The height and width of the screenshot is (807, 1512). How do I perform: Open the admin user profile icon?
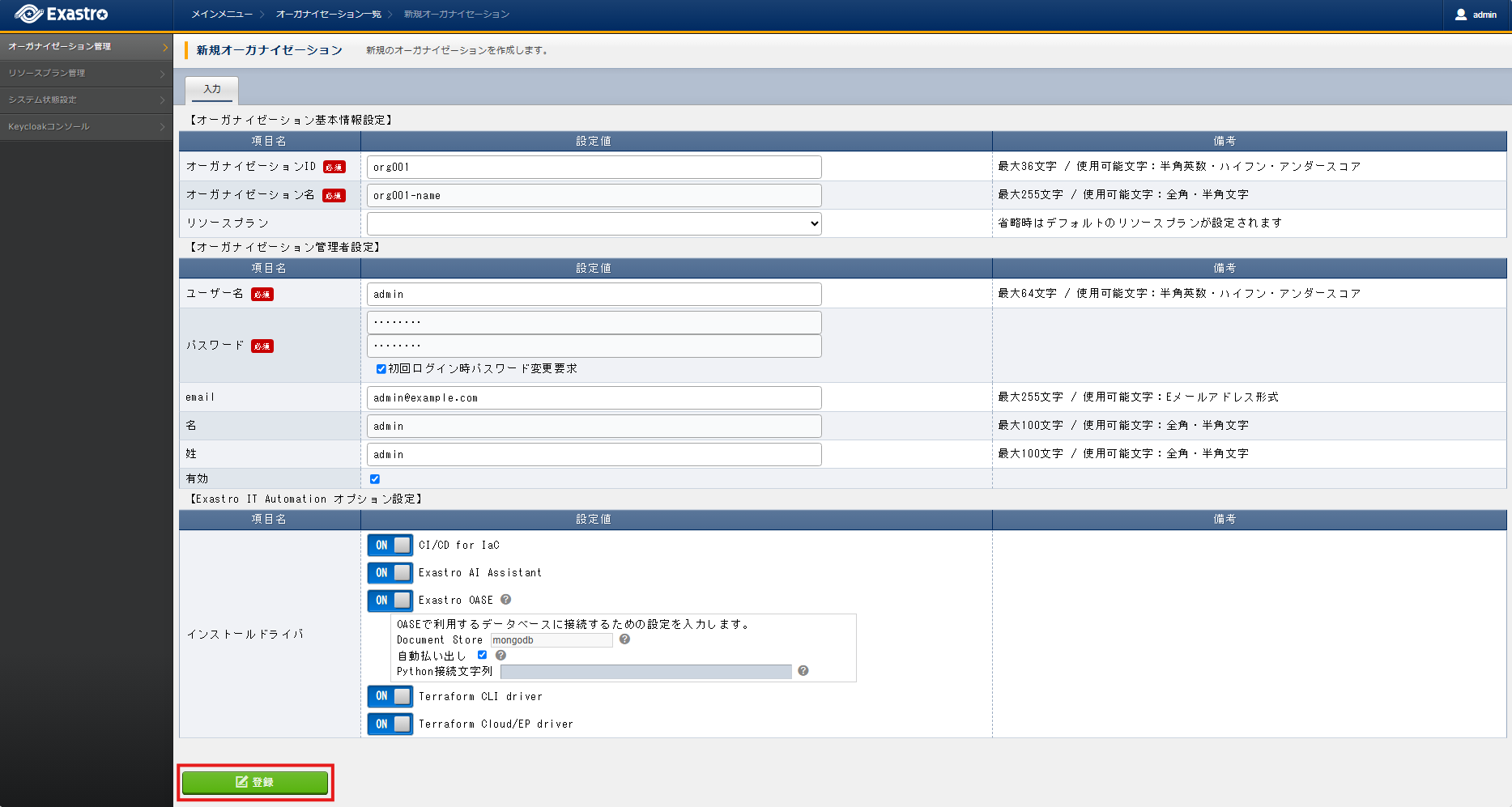tap(1460, 15)
